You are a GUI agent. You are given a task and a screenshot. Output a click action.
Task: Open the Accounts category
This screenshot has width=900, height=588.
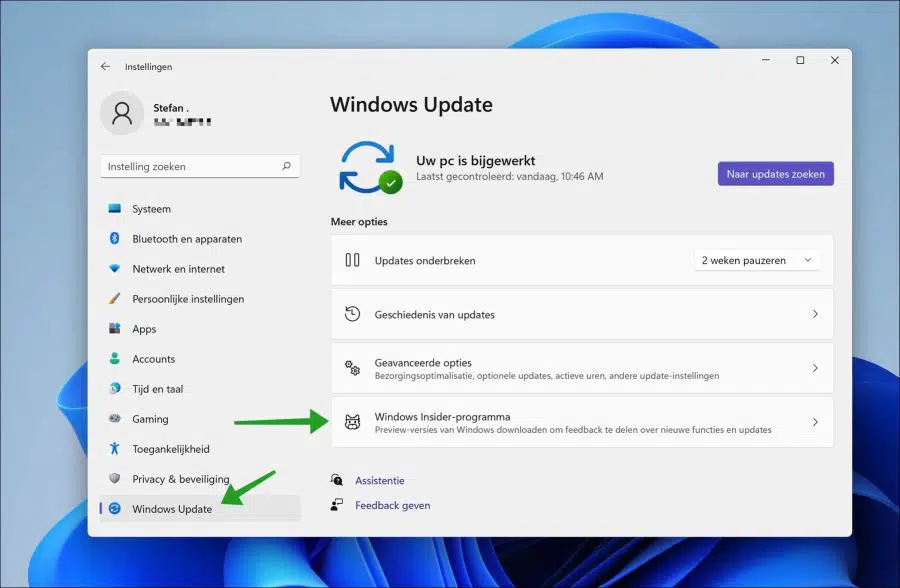[x=200, y=358]
